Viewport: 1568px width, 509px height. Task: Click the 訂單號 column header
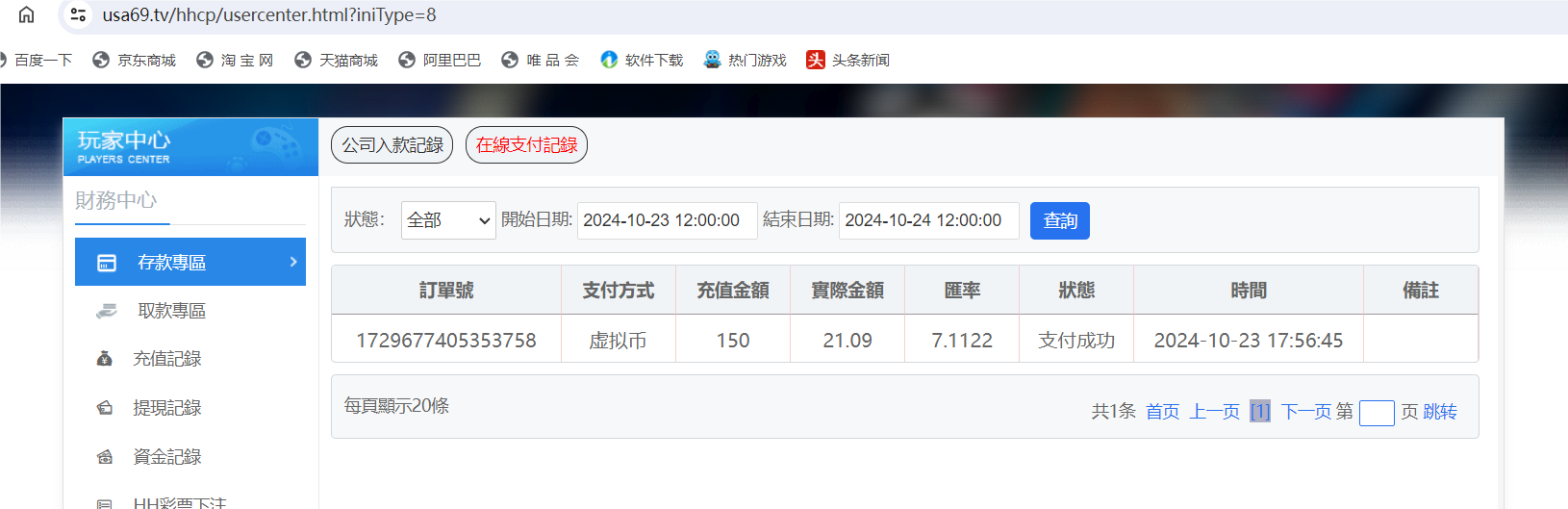(446, 291)
